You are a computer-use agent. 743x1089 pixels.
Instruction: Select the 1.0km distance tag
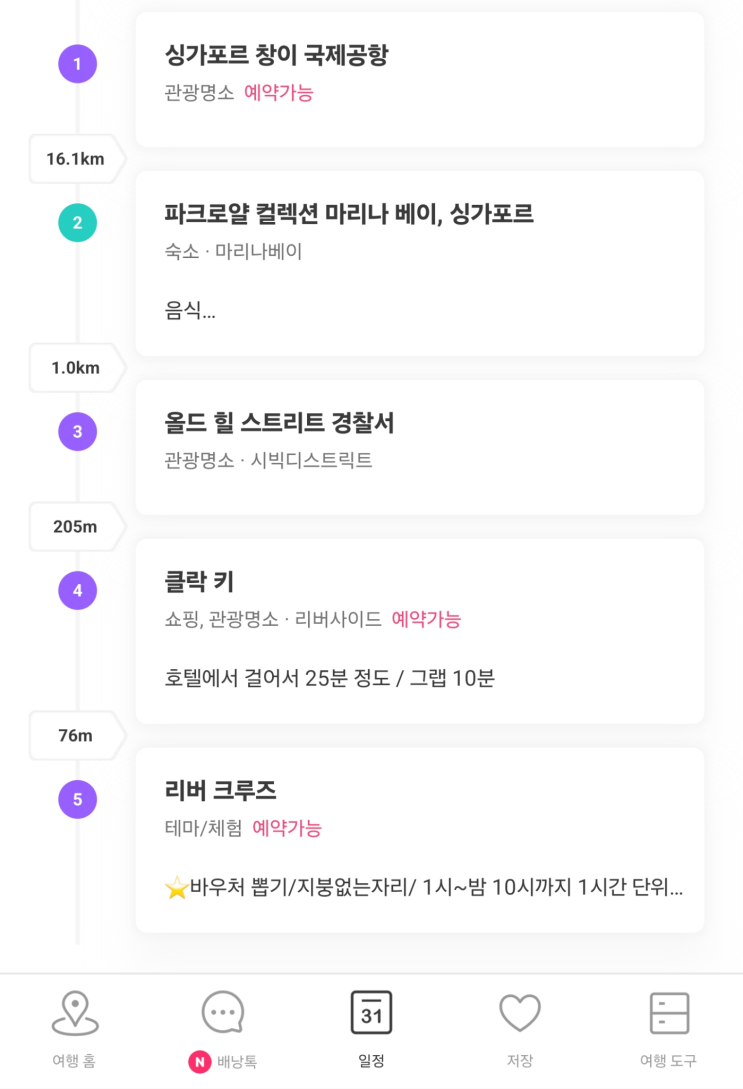76,367
